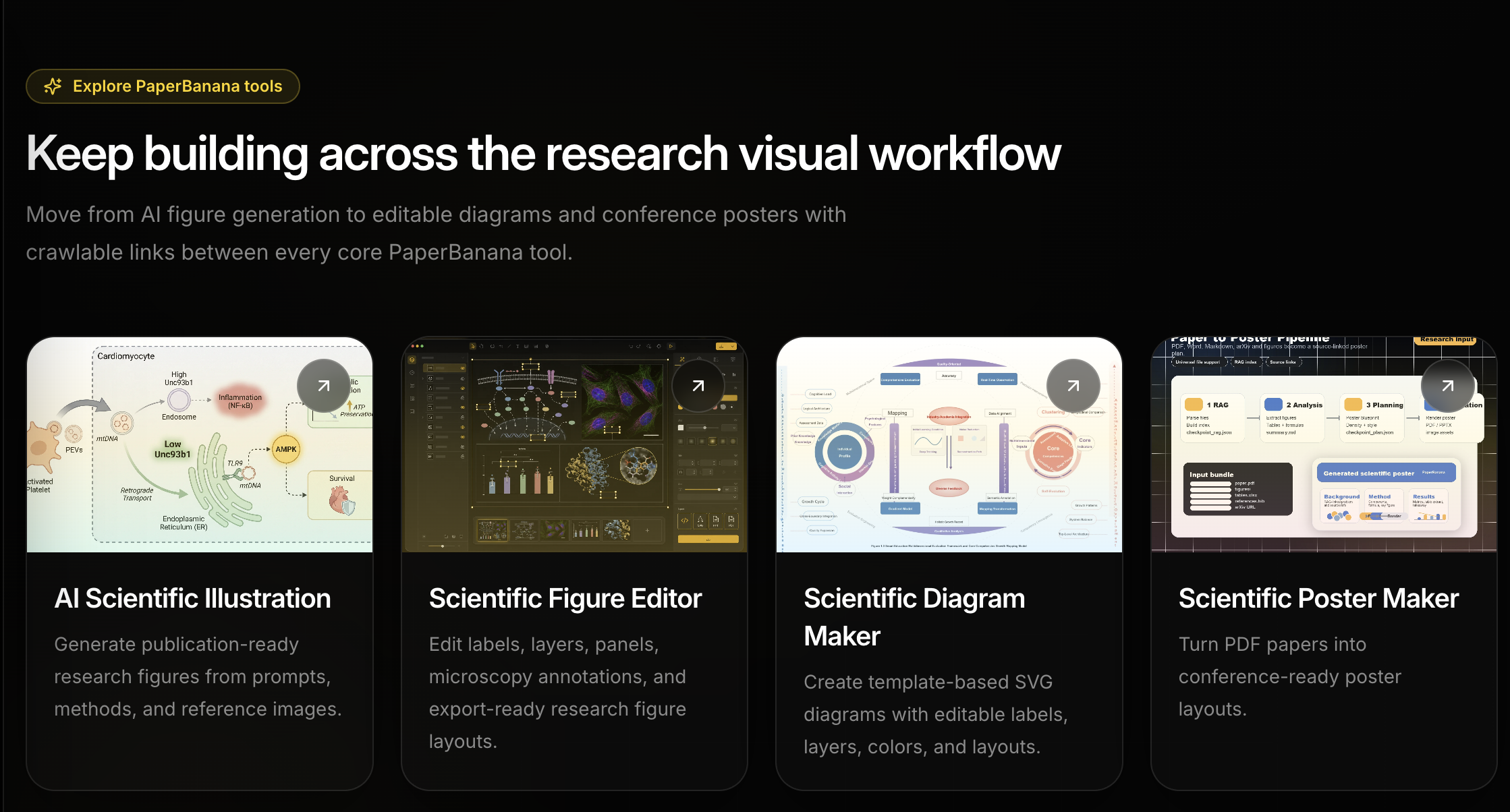Click the text "Turn PDF papers into conference-ready poster layouts."
Image resolution: width=1510 pixels, height=812 pixels.
1290,676
